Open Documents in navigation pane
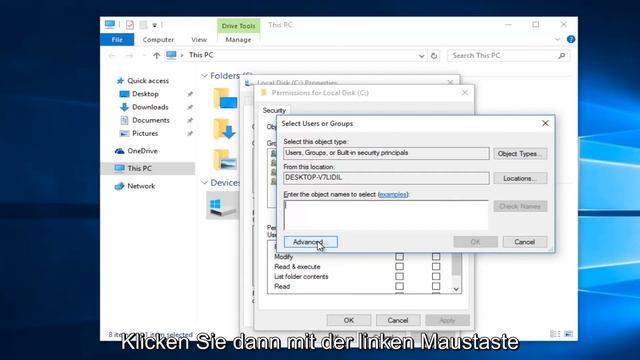The height and width of the screenshot is (360, 640). [x=151, y=120]
